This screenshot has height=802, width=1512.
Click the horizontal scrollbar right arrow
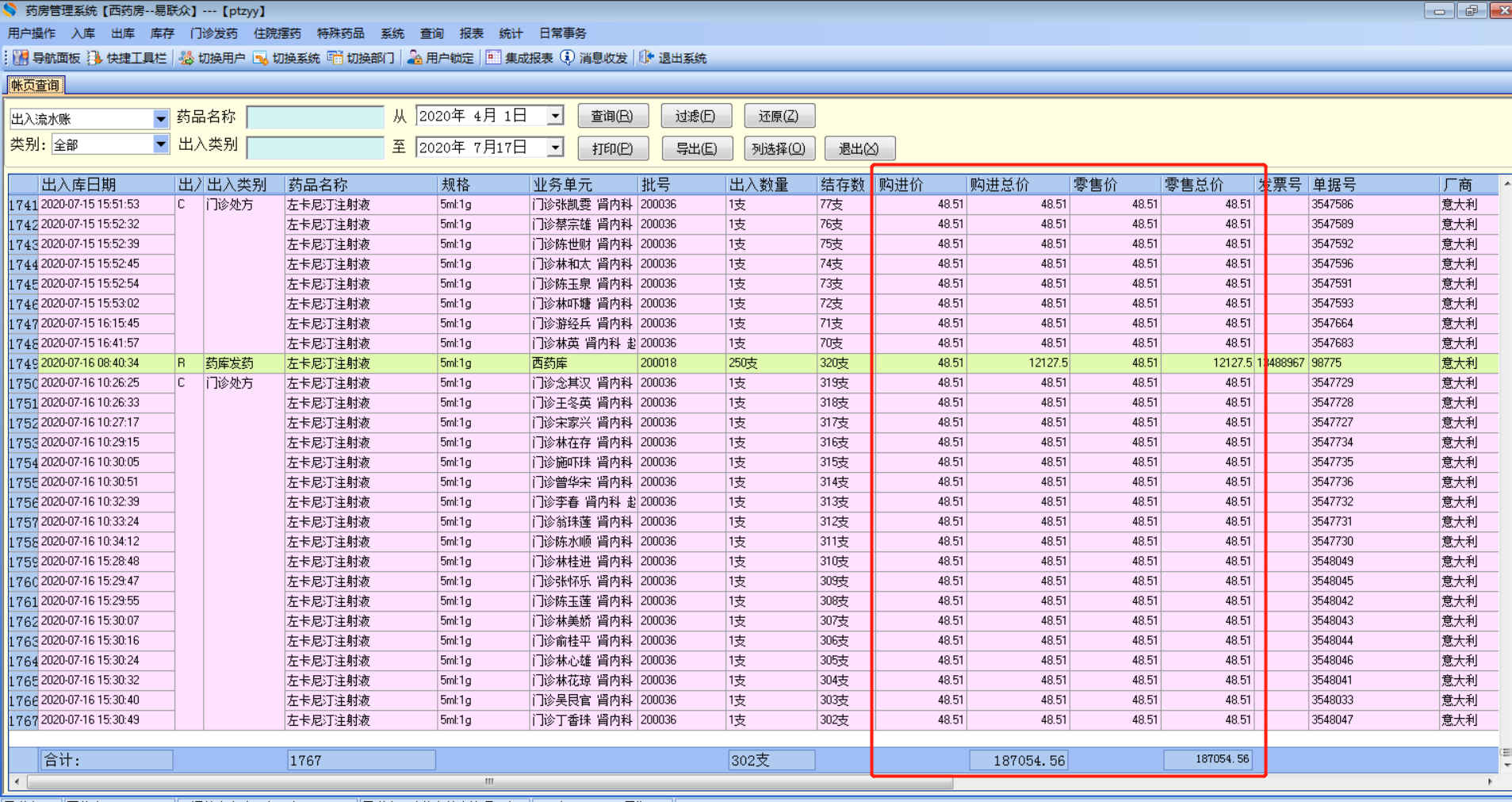1490,782
